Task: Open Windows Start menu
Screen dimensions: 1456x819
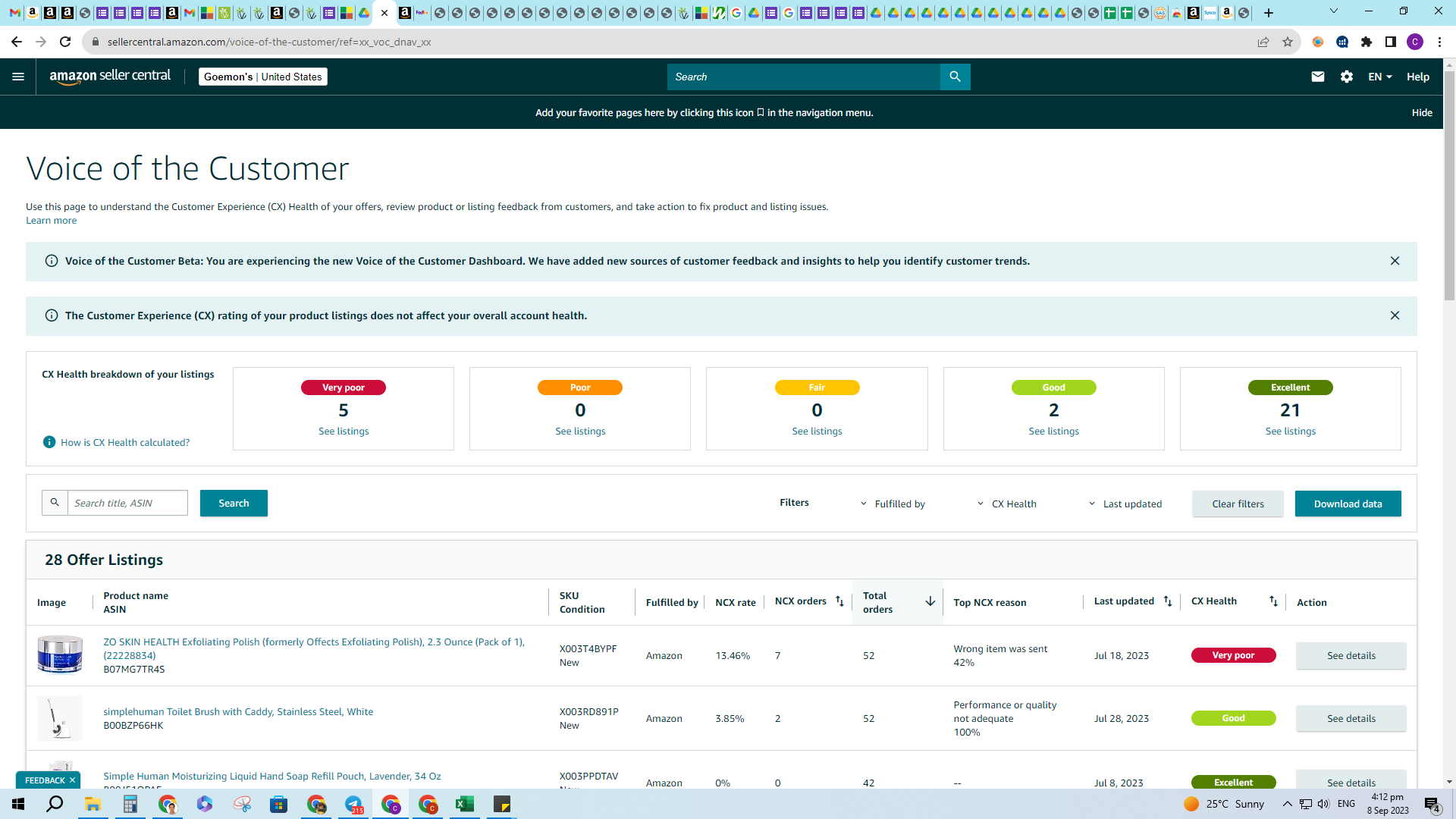Action: point(18,804)
